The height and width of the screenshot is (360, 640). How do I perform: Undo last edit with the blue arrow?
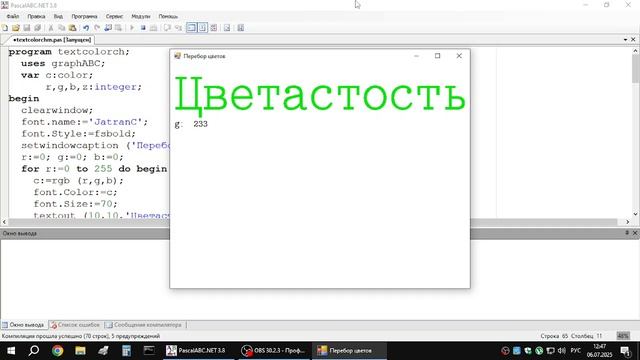(86, 28)
